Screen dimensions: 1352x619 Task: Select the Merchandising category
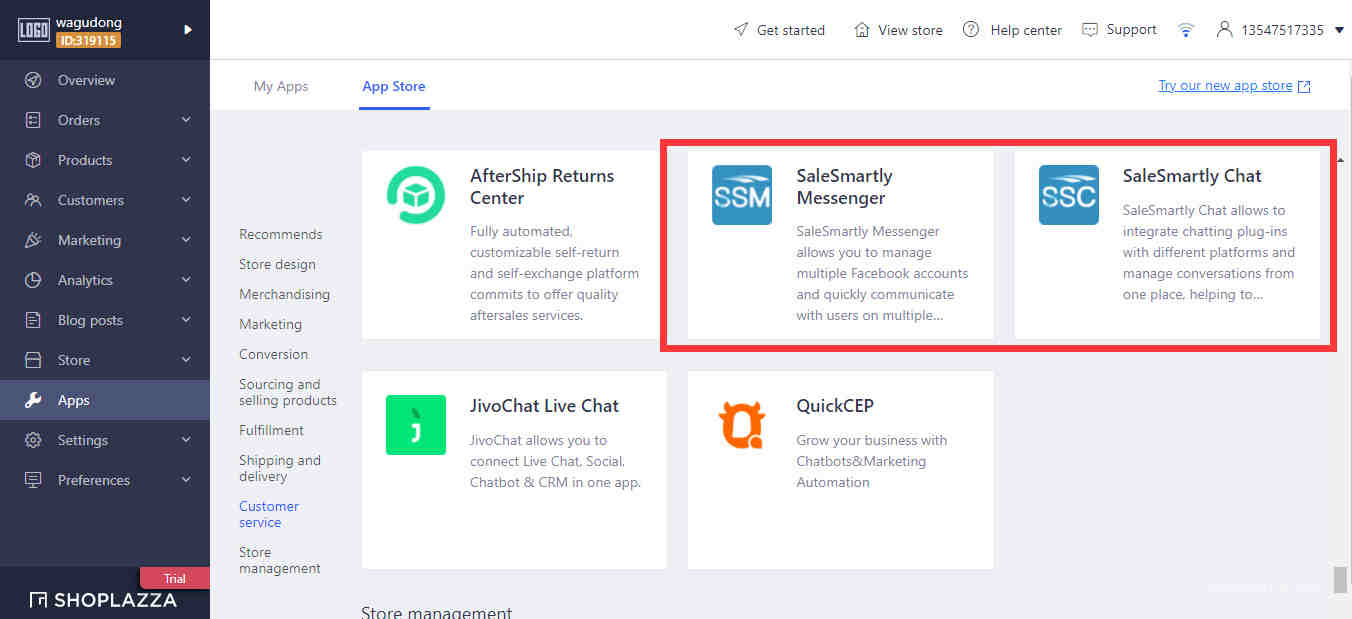[x=284, y=294]
